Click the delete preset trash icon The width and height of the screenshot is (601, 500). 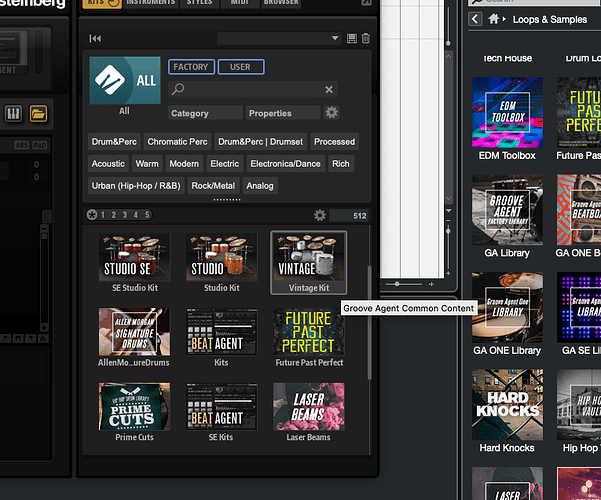tap(366, 38)
